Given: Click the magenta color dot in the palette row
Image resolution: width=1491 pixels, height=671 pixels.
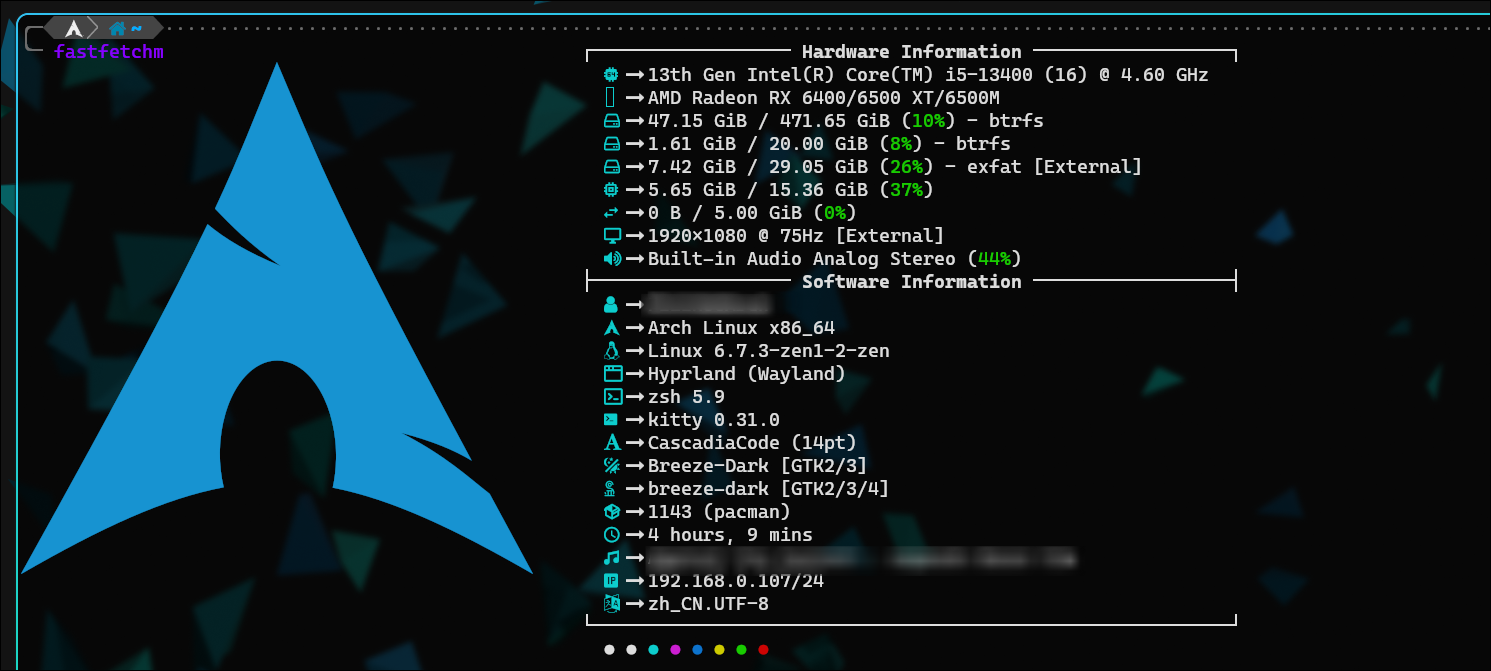Looking at the screenshot, I should click(x=675, y=650).
